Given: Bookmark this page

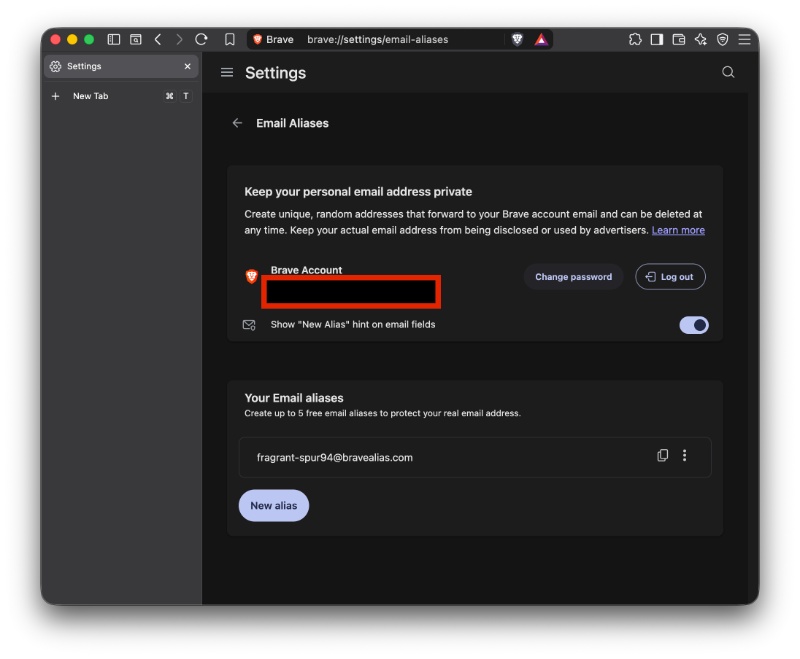Looking at the screenshot, I should pos(230,39).
